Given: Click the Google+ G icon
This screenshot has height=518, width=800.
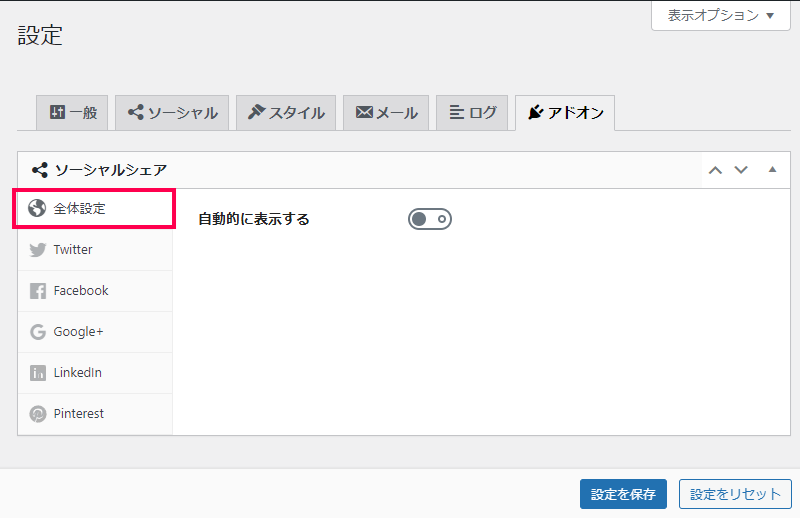Looking at the screenshot, I should [x=38, y=332].
